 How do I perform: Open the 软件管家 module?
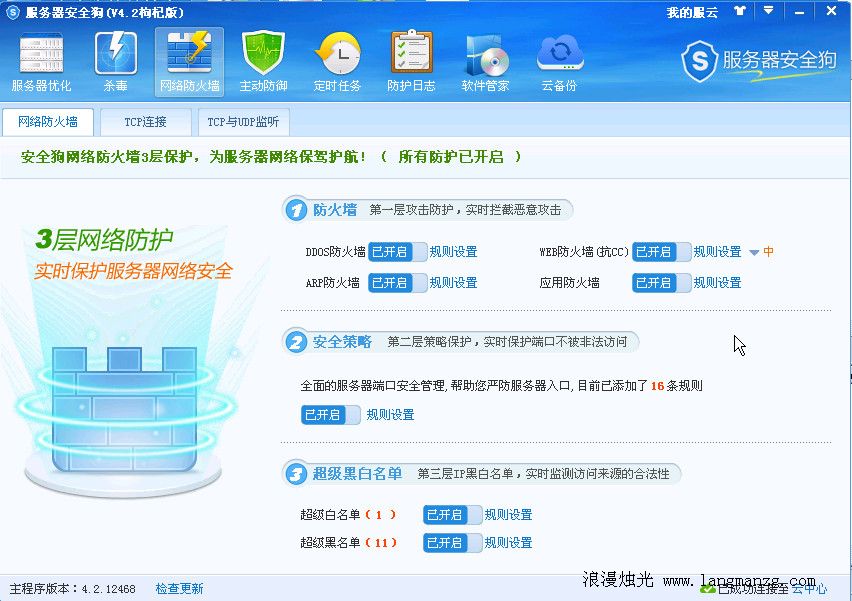tap(485, 62)
